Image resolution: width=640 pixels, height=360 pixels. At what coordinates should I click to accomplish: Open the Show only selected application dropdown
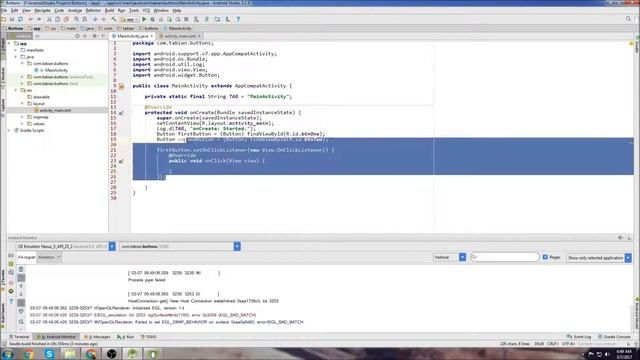pyautogui.click(x=599, y=258)
